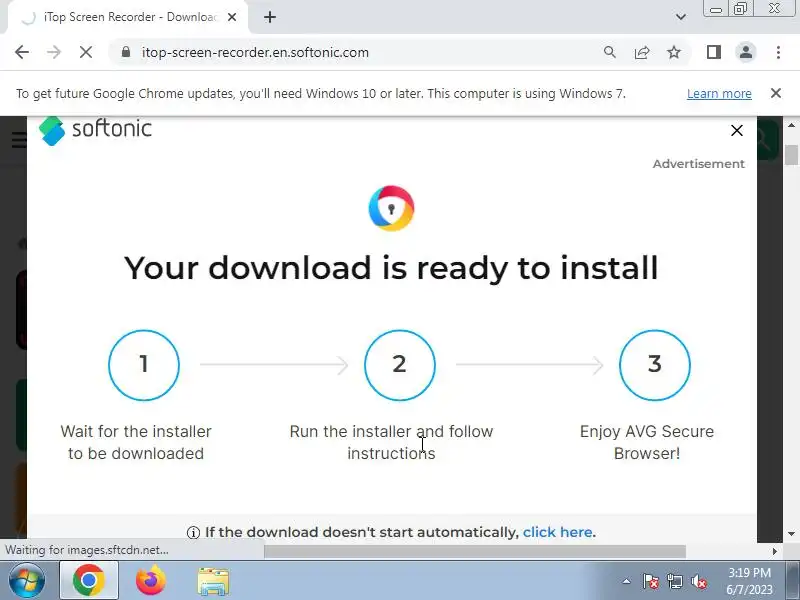Open Action Center flag icon
The image size is (800, 600).
[x=651, y=581]
